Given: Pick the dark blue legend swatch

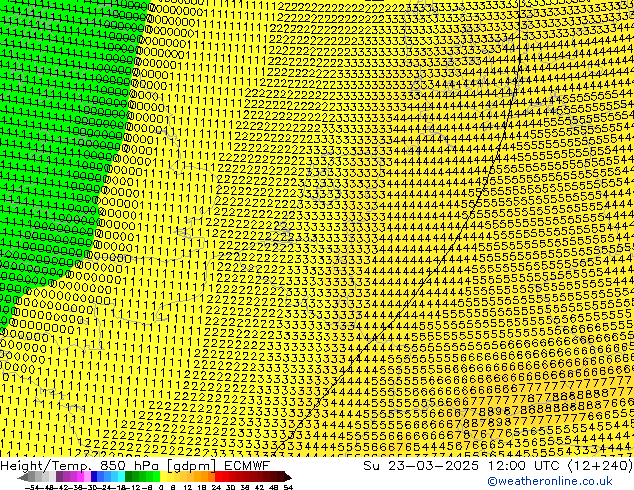Looking at the screenshot, I should tap(94, 477).
